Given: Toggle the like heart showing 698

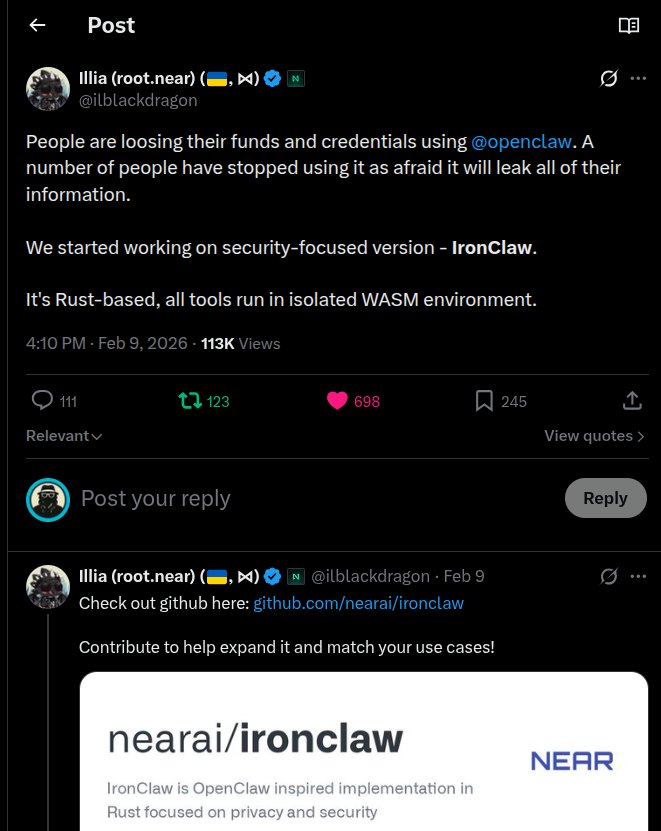Looking at the screenshot, I should (x=338, y=401).
